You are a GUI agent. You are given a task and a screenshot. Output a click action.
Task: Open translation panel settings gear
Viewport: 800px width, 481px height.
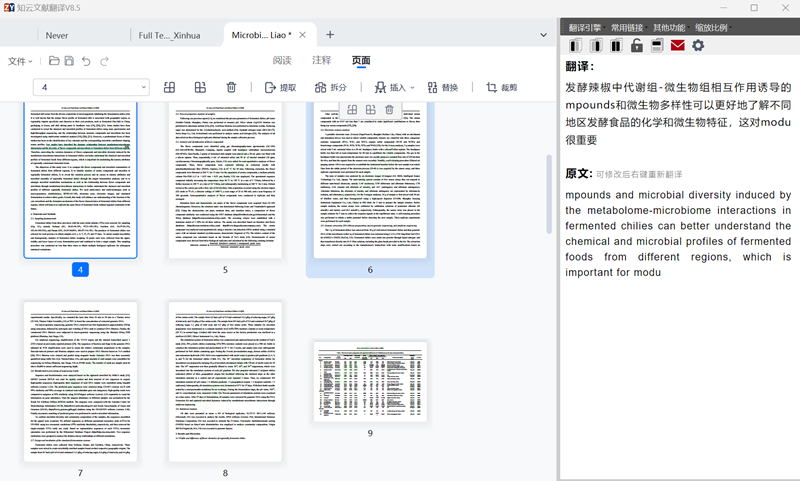click(x=698, y=46)
